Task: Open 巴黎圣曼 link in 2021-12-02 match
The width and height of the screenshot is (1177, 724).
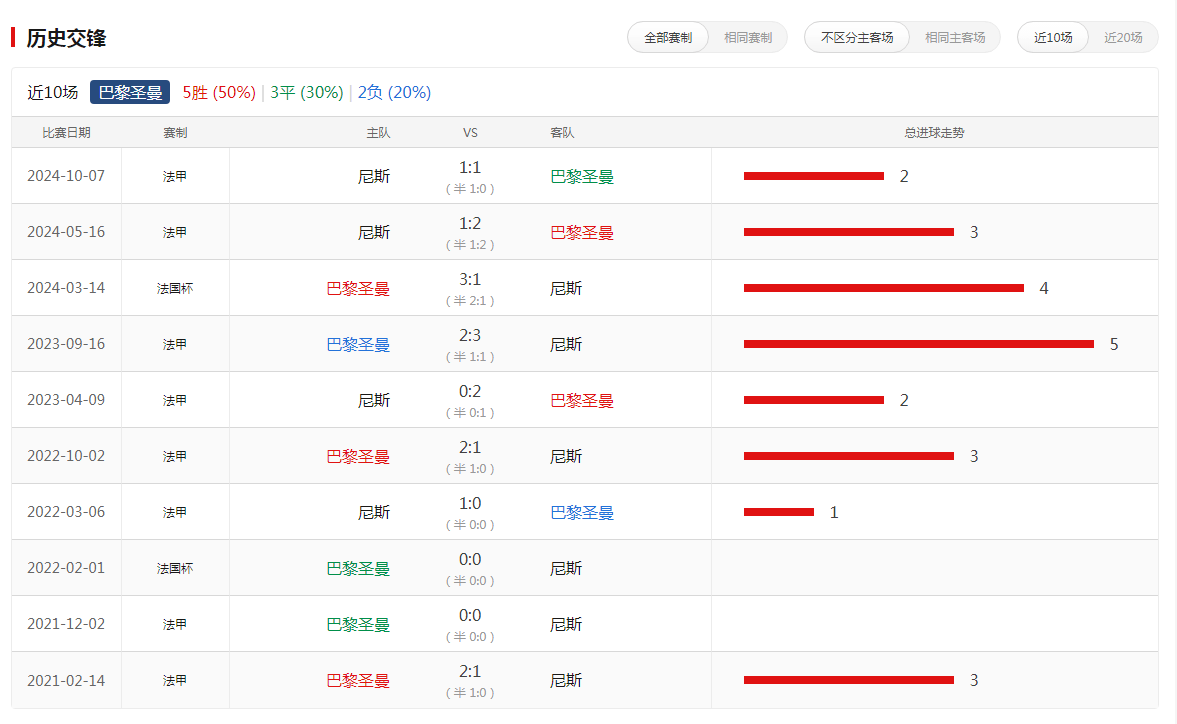Action: [358, 624]
